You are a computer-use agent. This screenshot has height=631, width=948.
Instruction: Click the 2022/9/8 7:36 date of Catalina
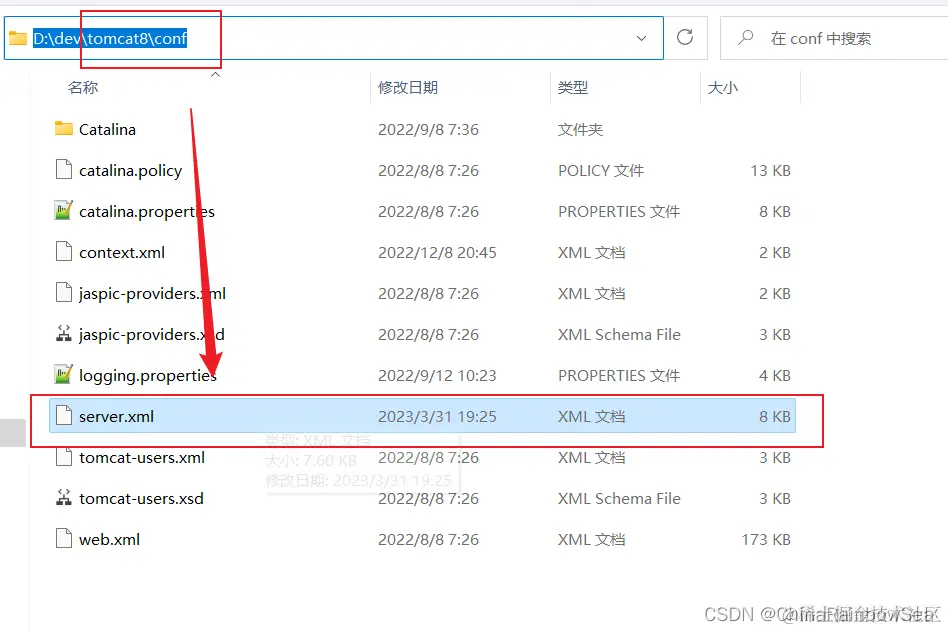tap(428, 129)
